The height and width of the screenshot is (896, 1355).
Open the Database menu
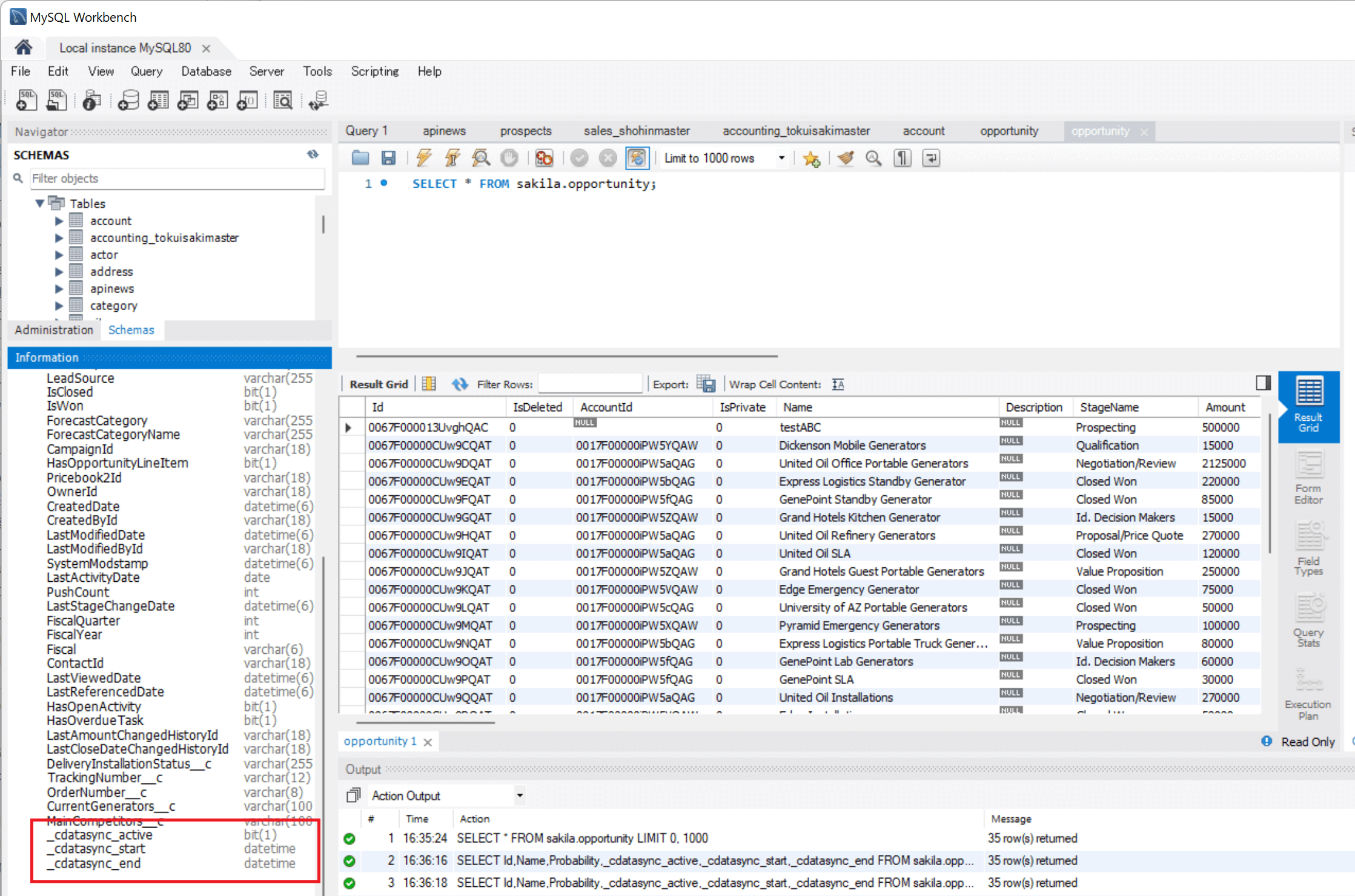pos(206,71)
